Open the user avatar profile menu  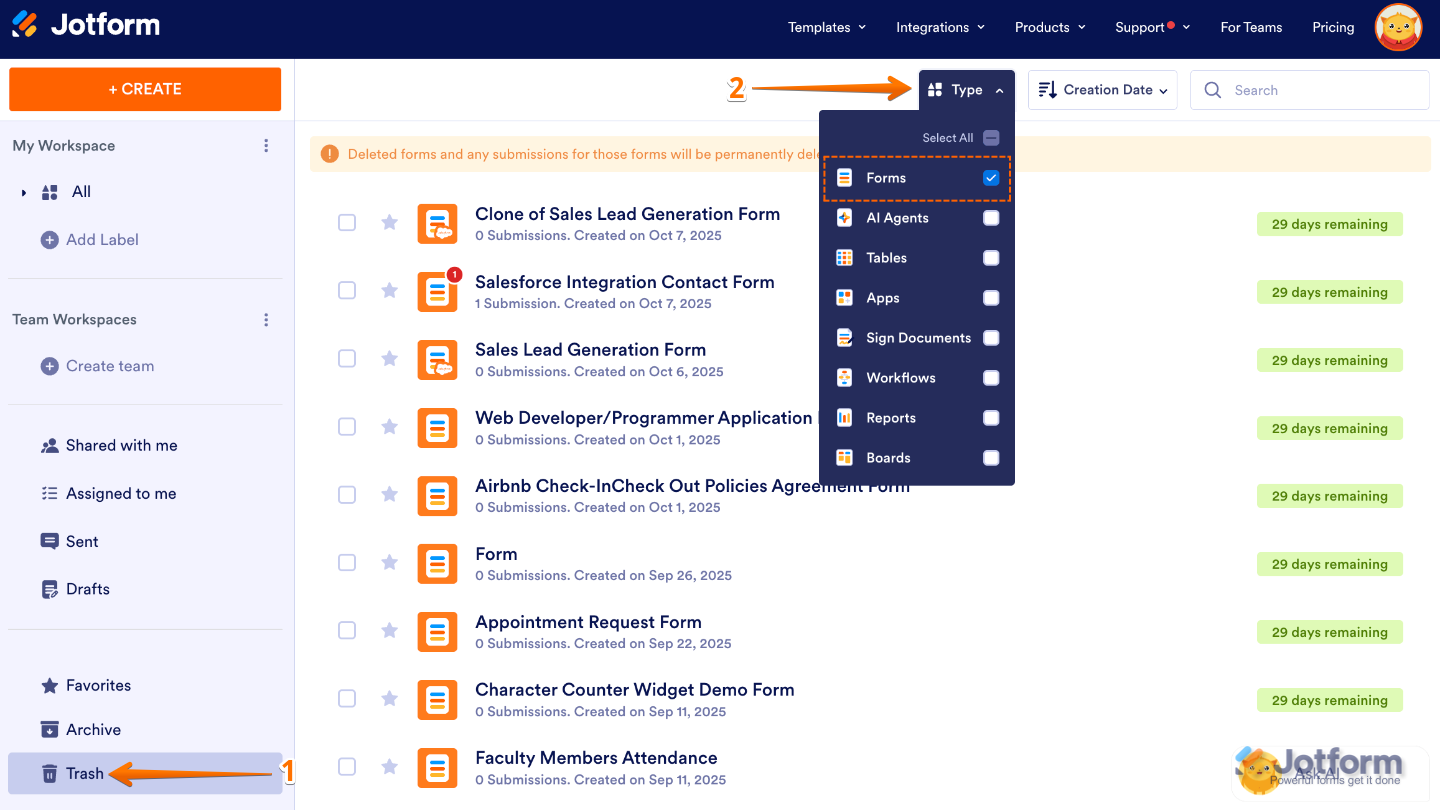1398,28
